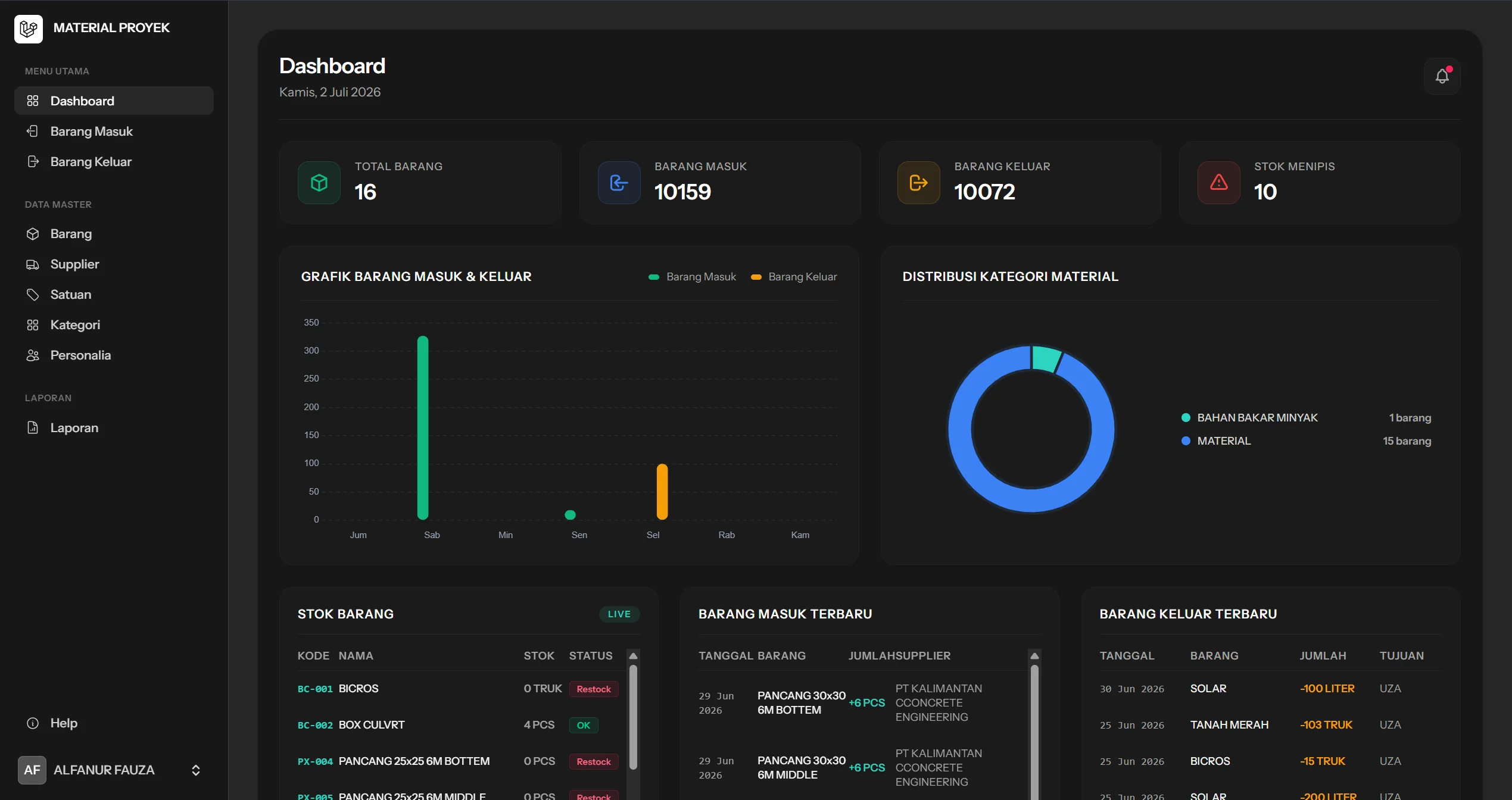1512x800 pixels.
Task: Click the Barang Masuk card icon
Action: point(619,183)
